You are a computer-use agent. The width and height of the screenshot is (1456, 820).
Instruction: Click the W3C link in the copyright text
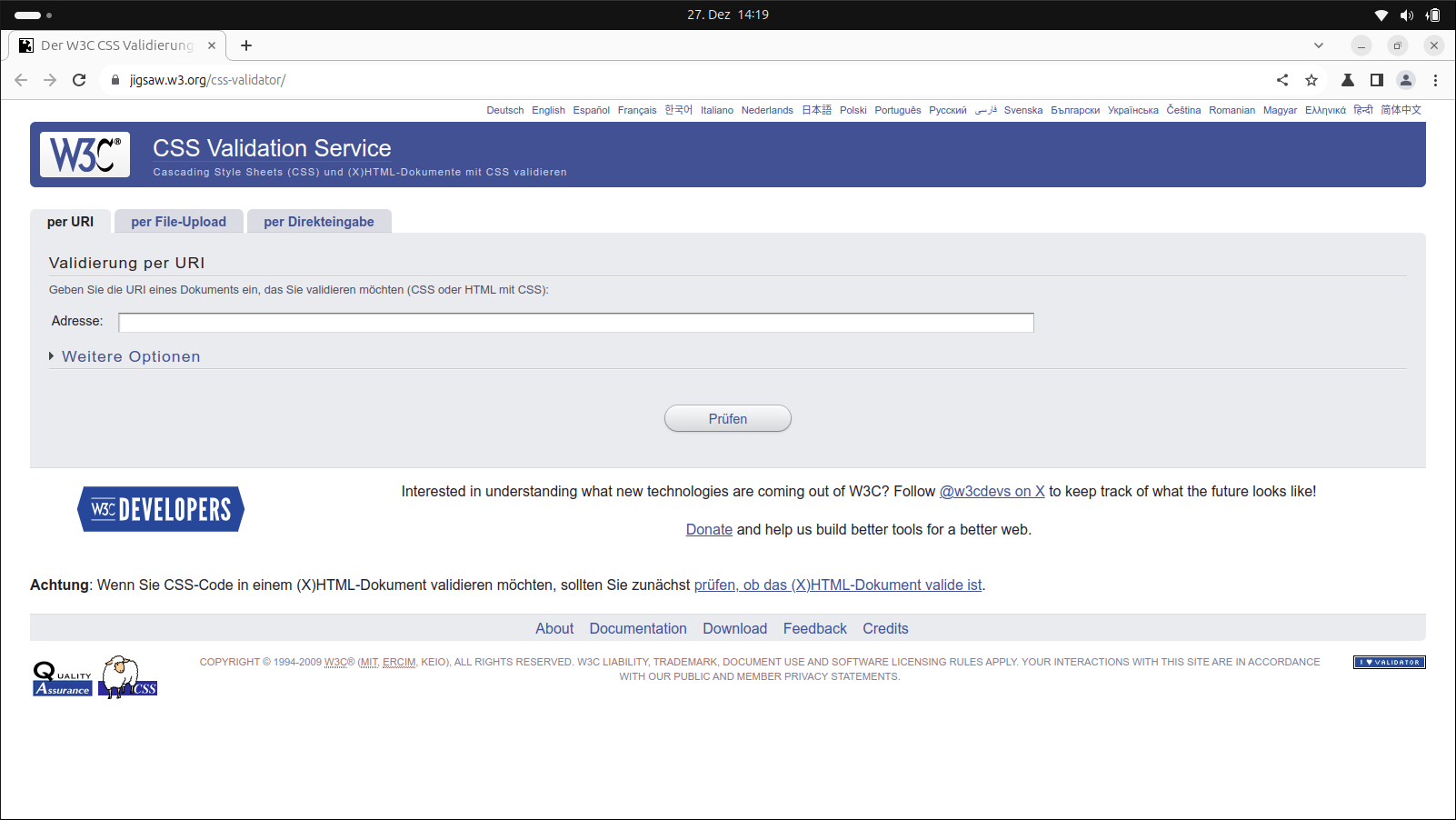pyautogui.click(x=336, y=662)
